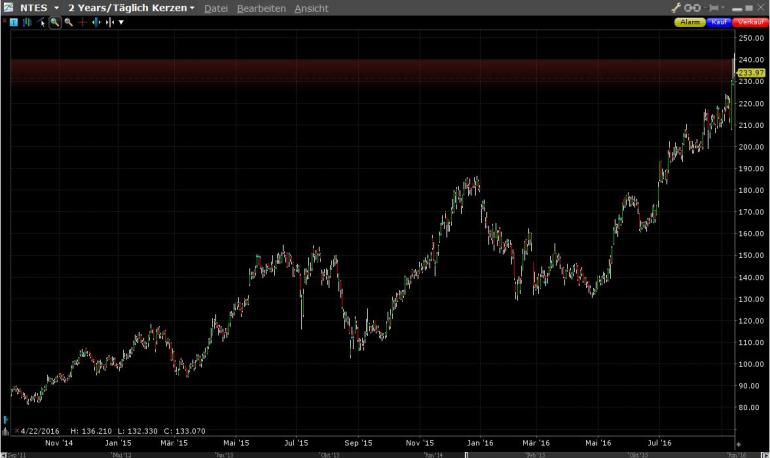Click the Jan '15 time axis label
The image size is (770, 458).
click(x=118, y=443)
